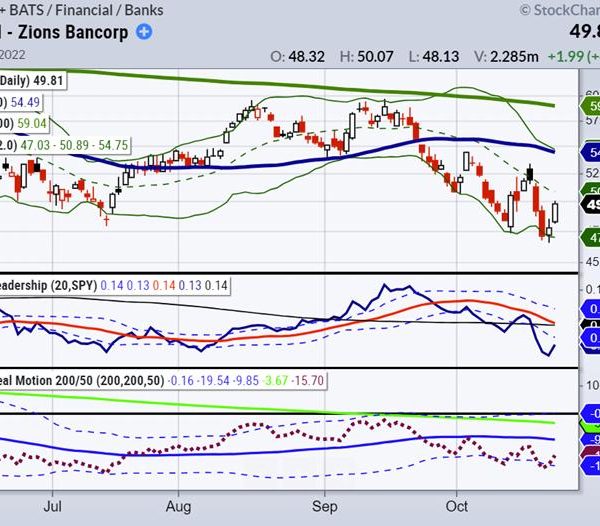The width and height of the screenshot is (600, 526).
Task: Click the Sep label on the time axis
Action: [x=324, y=506]
